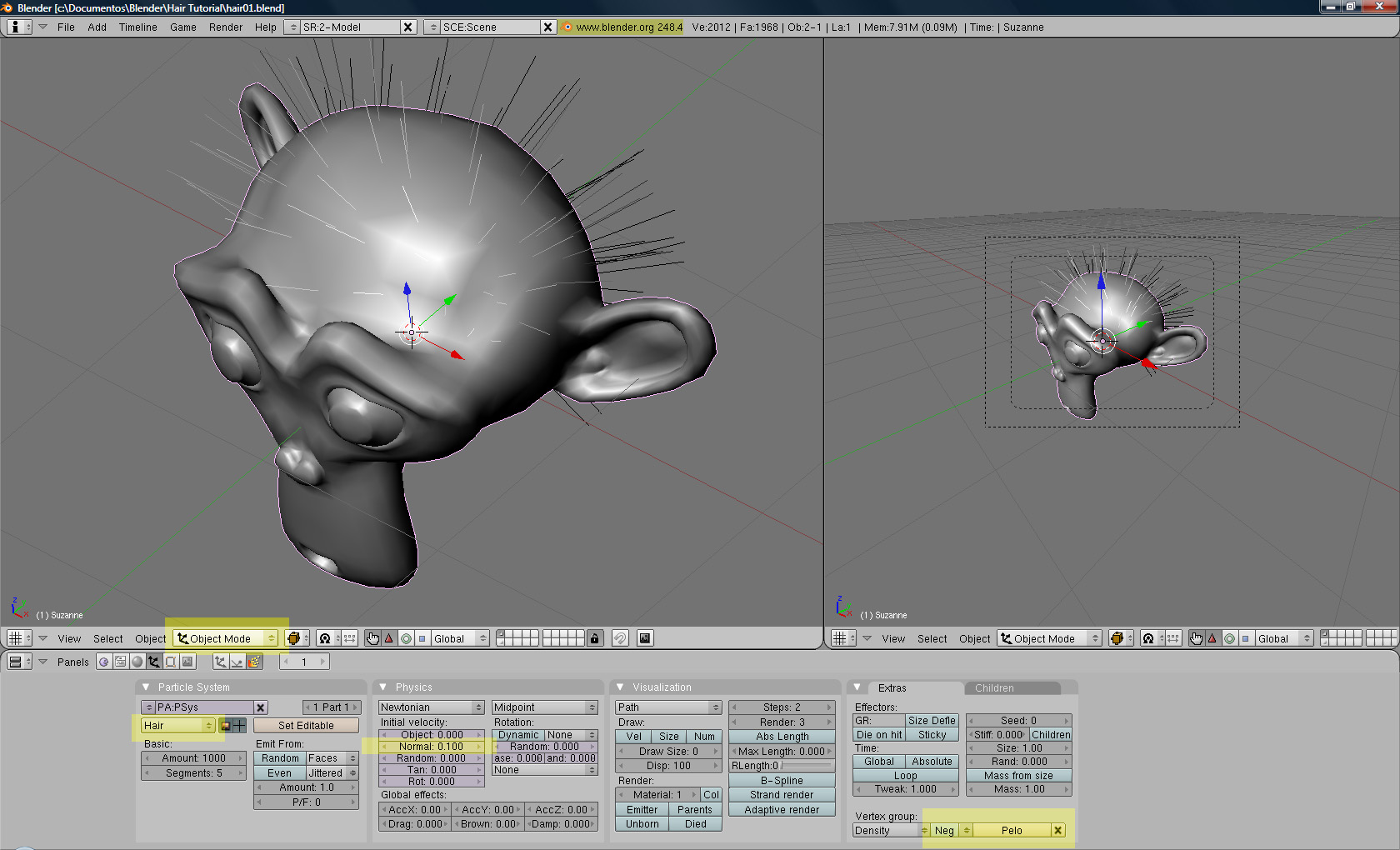Viewport: 1400px width, 850px height.
Task: Click the B-Spline button
Action: [782, 781]
